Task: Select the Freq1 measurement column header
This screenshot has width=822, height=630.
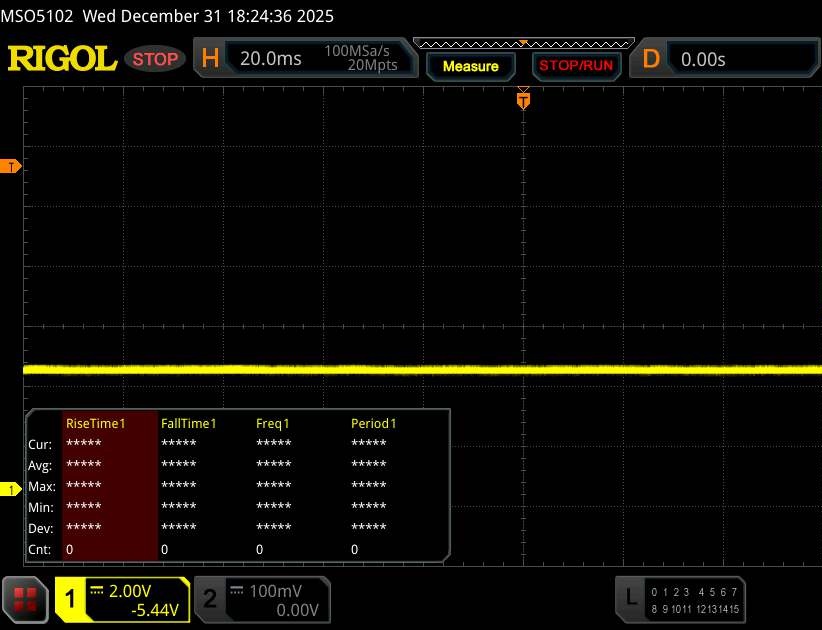Action: (273, 423)
